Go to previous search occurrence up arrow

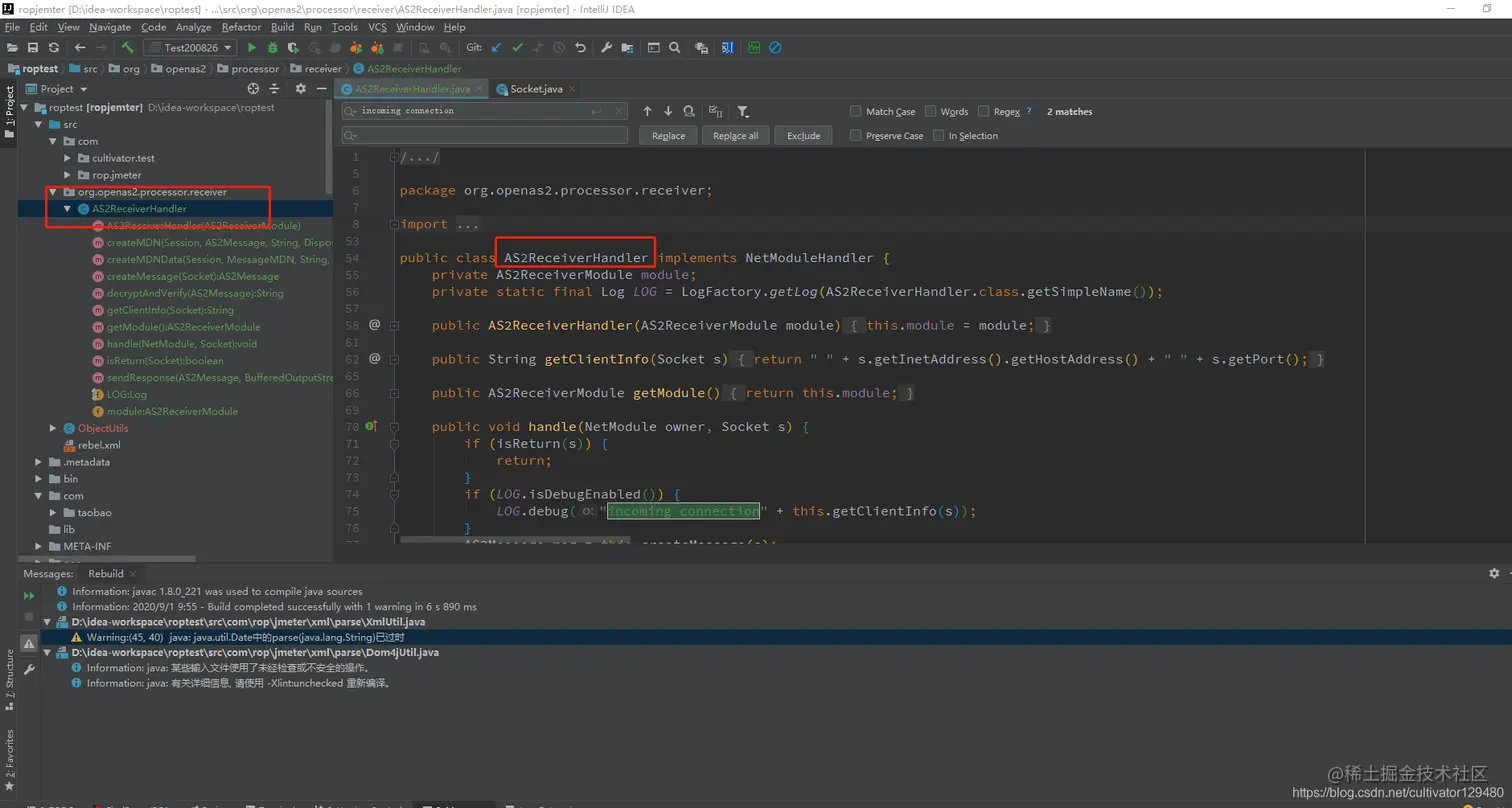pos(647,111)
